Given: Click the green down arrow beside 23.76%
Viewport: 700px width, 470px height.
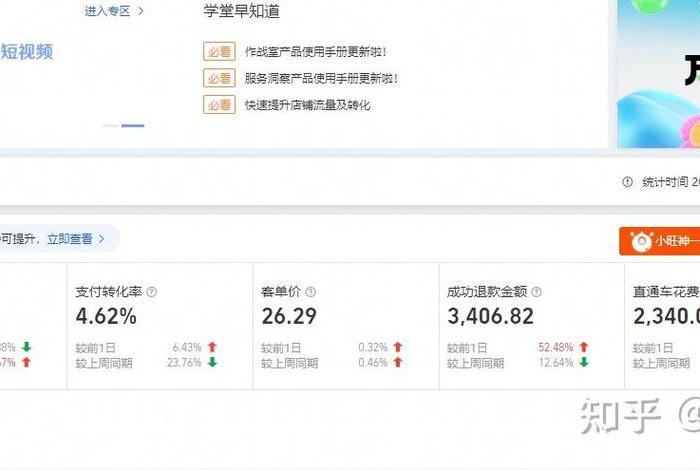Looking at the screenshot, I should pyautogui.click(x=212, y=362).
